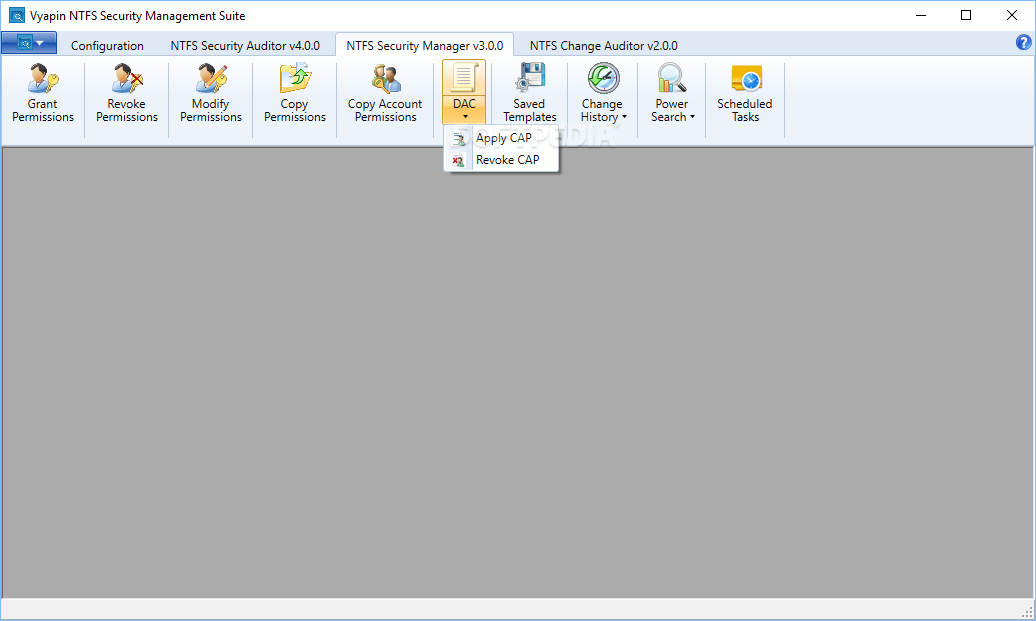Maximize the Vyapin window
The height and width of the screenshot is (621, 1036).
966,15
